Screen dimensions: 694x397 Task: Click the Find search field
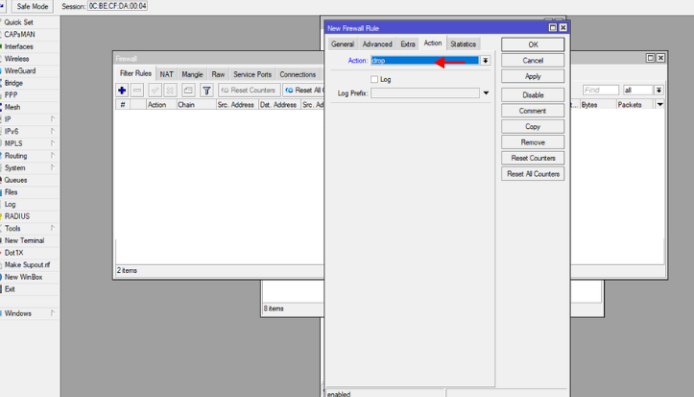click(x=601, y=90)
